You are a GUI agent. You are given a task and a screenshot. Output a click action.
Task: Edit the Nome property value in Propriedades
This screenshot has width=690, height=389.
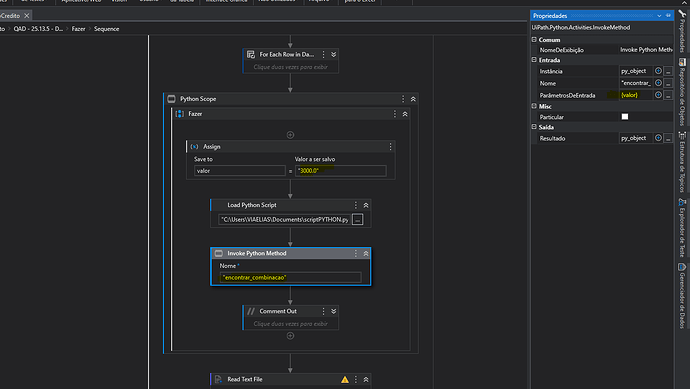[x=636, y=83]
